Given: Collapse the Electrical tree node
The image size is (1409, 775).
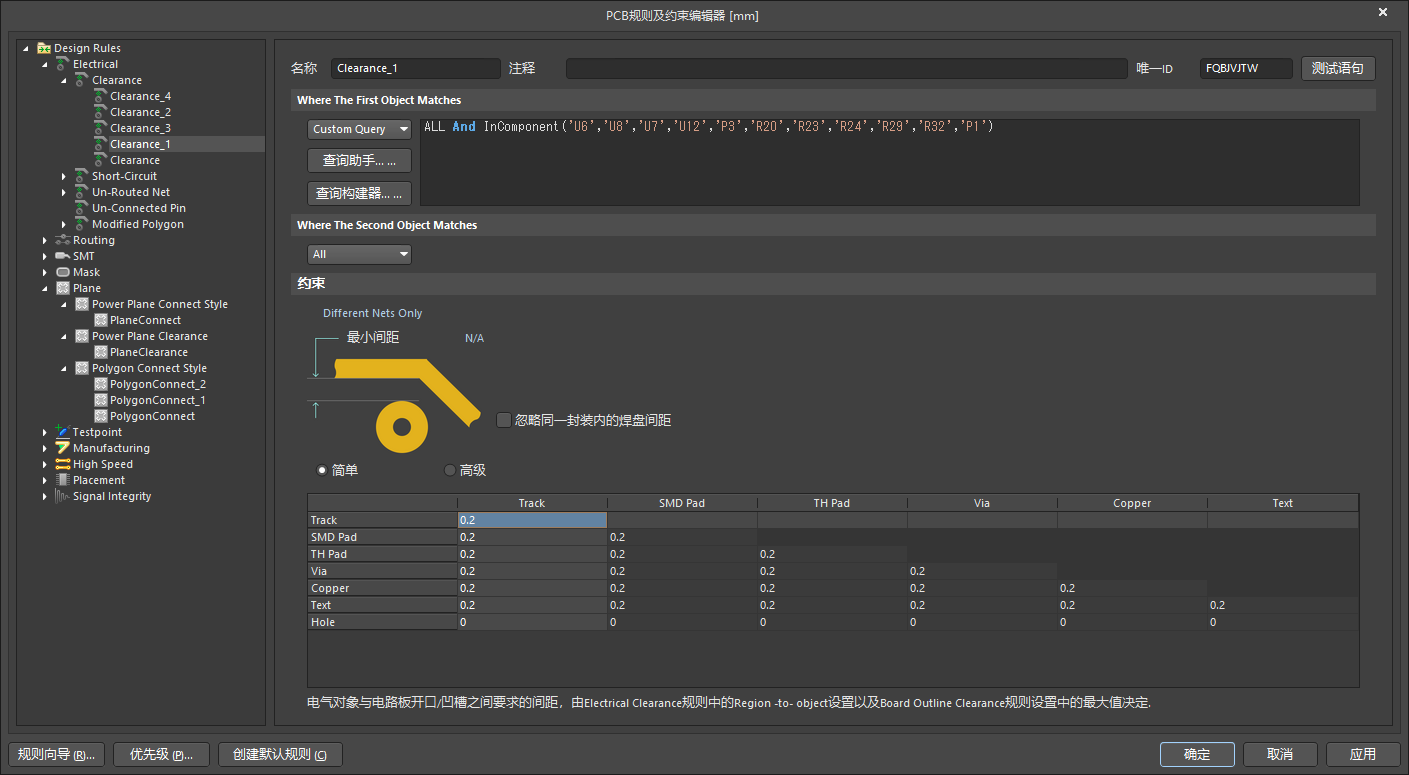Looking at the screenshot, I should 45,64.
